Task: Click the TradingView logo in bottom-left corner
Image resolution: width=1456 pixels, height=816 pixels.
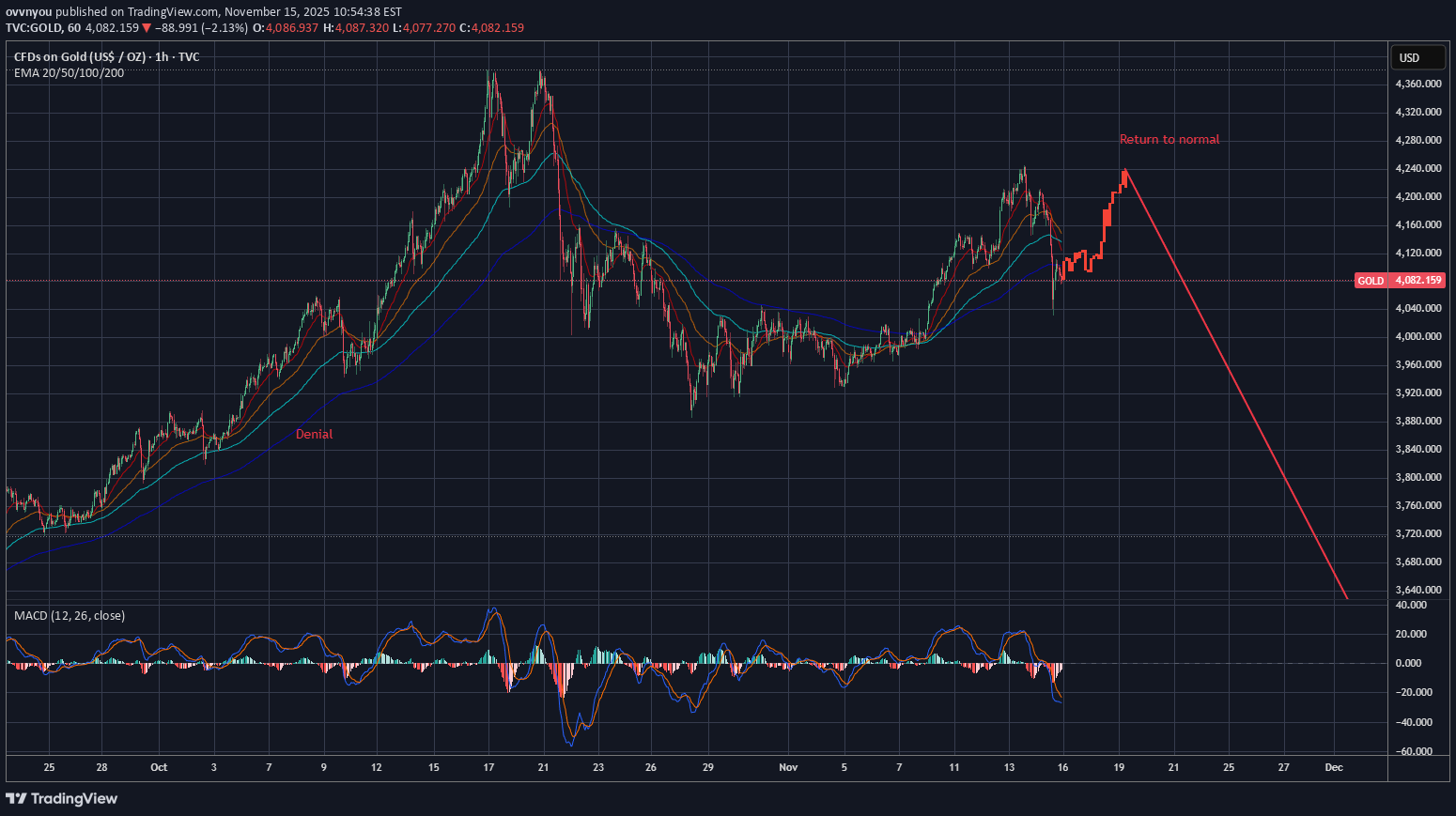Action: pos(62,798)
